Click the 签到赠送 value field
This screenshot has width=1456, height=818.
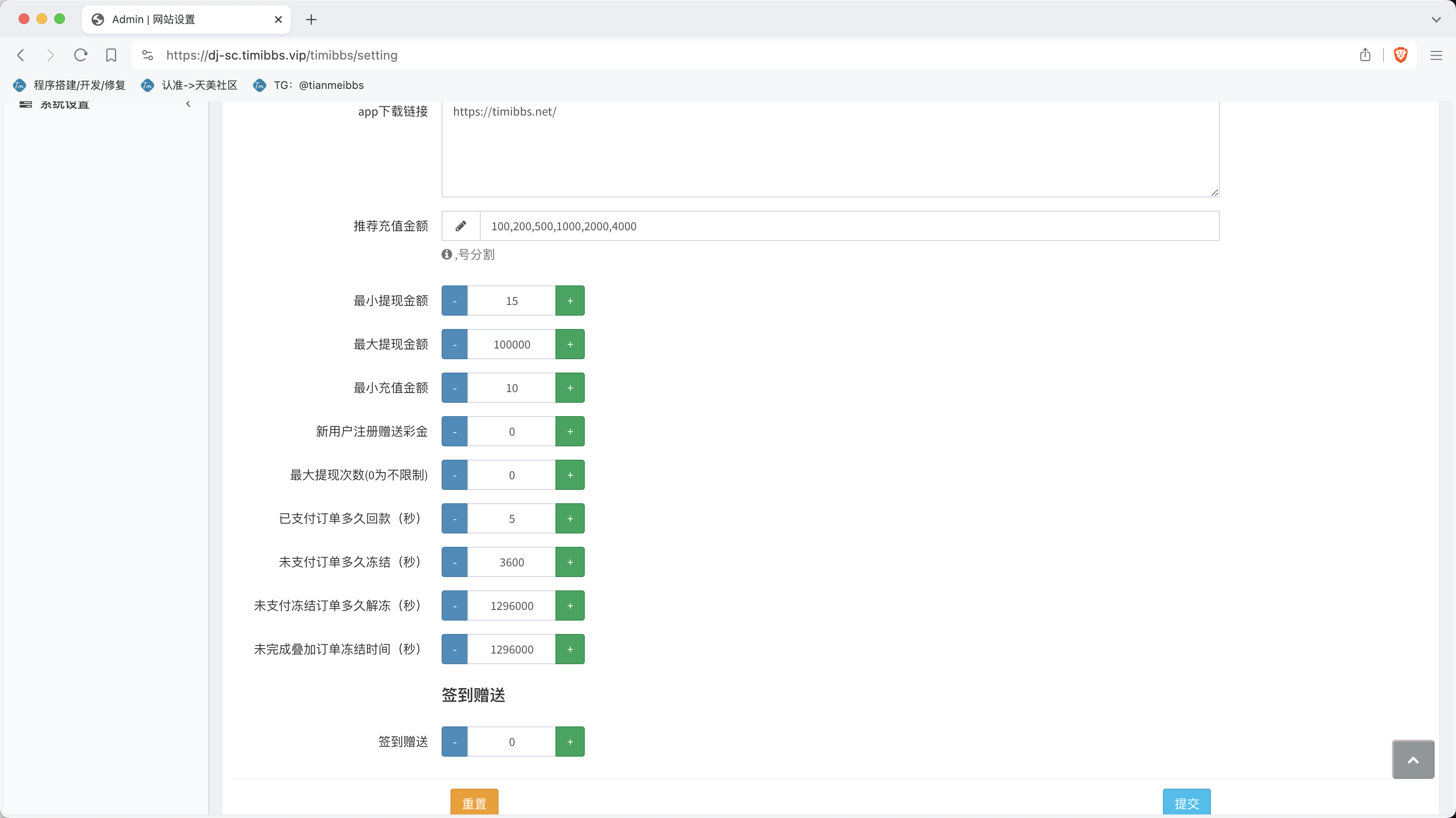(511, 741)
